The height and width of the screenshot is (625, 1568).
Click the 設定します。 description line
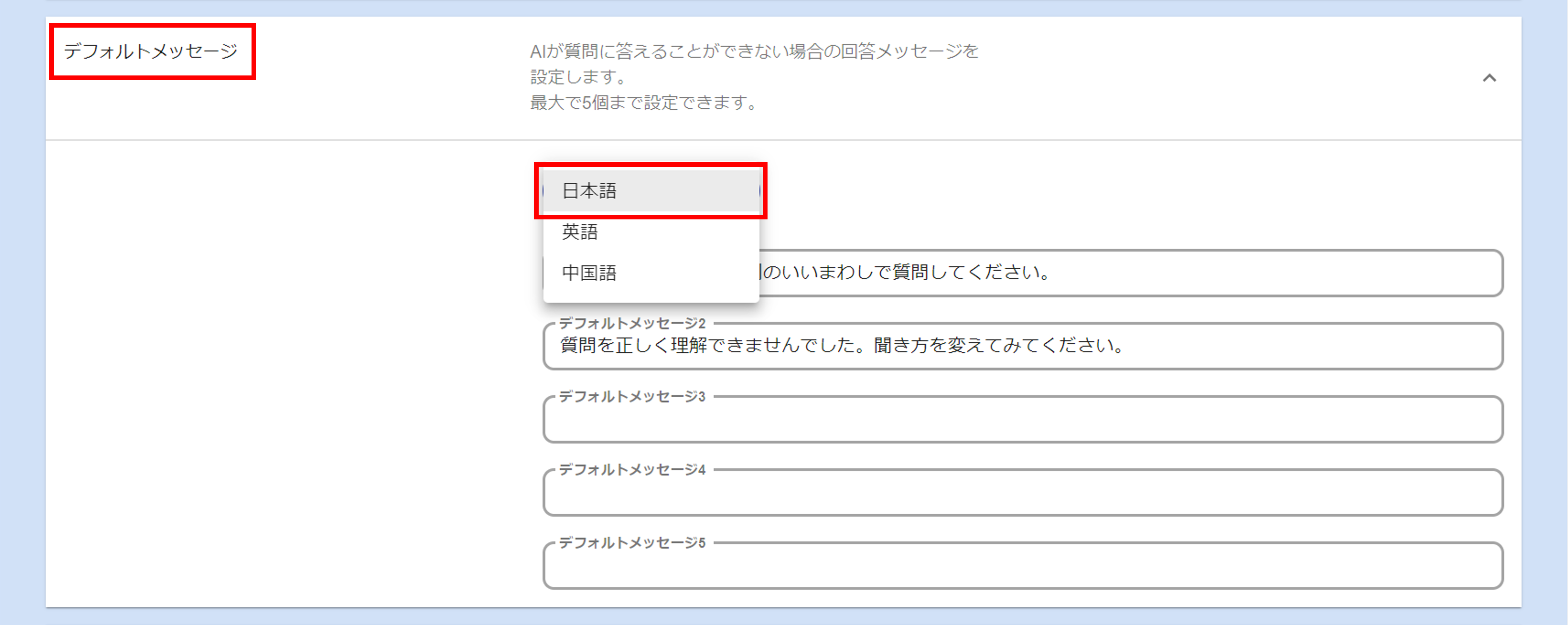pos(578,77)
